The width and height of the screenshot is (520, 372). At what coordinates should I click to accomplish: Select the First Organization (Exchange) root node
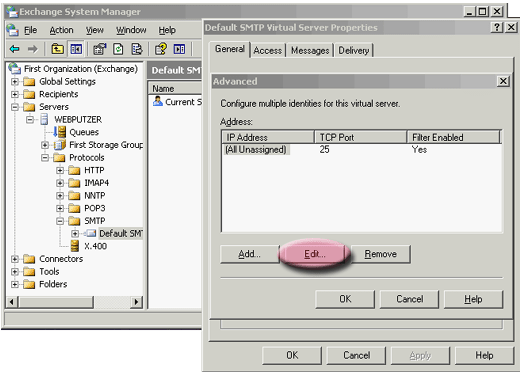[x=81, y=69]
